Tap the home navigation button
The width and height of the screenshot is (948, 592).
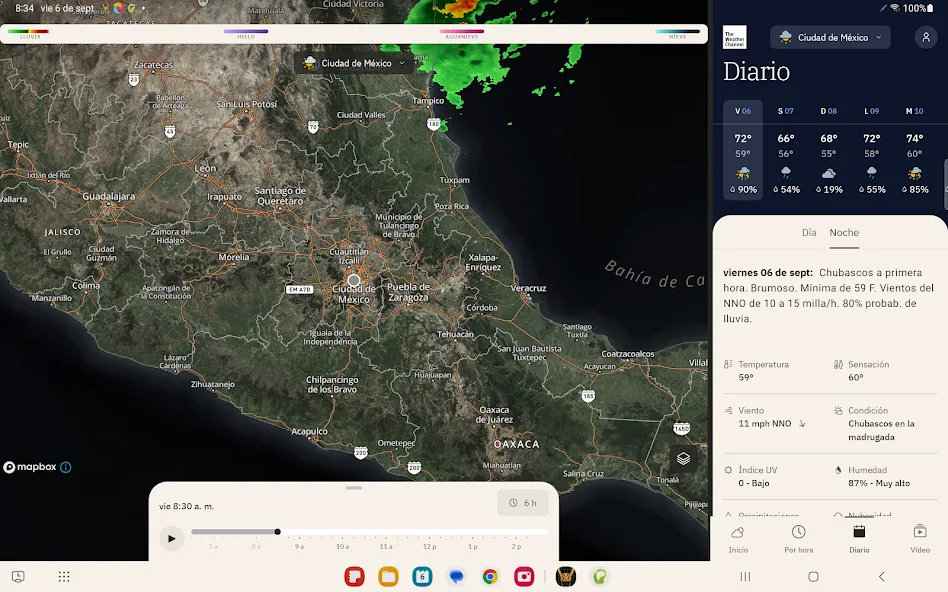pos(813,576)
